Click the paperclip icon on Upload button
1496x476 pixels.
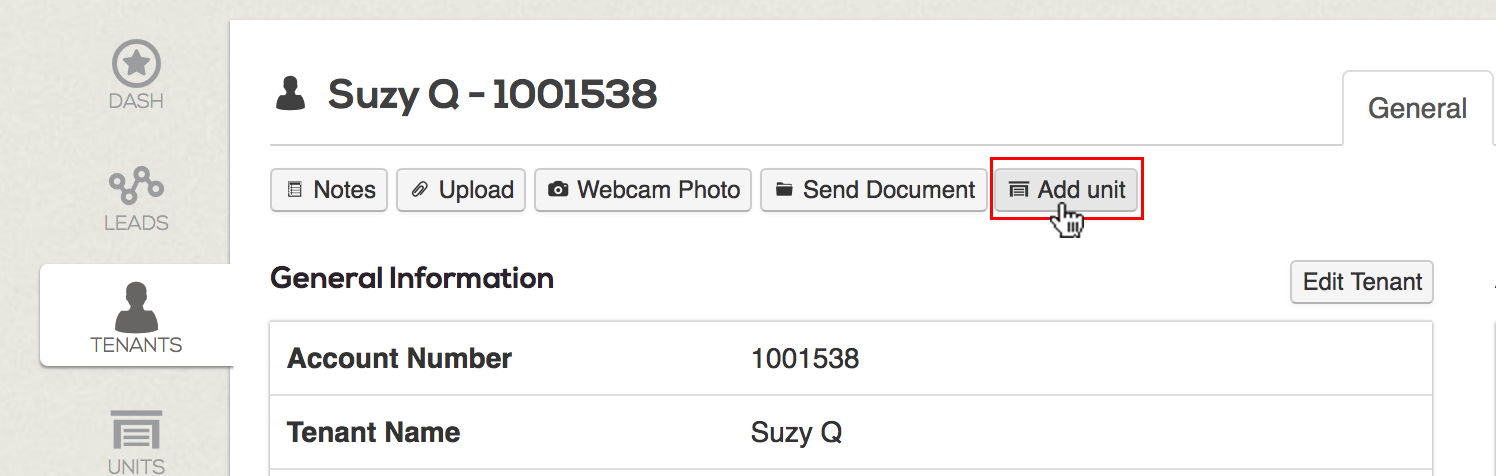pyautogui.click(x=420, y=190)
